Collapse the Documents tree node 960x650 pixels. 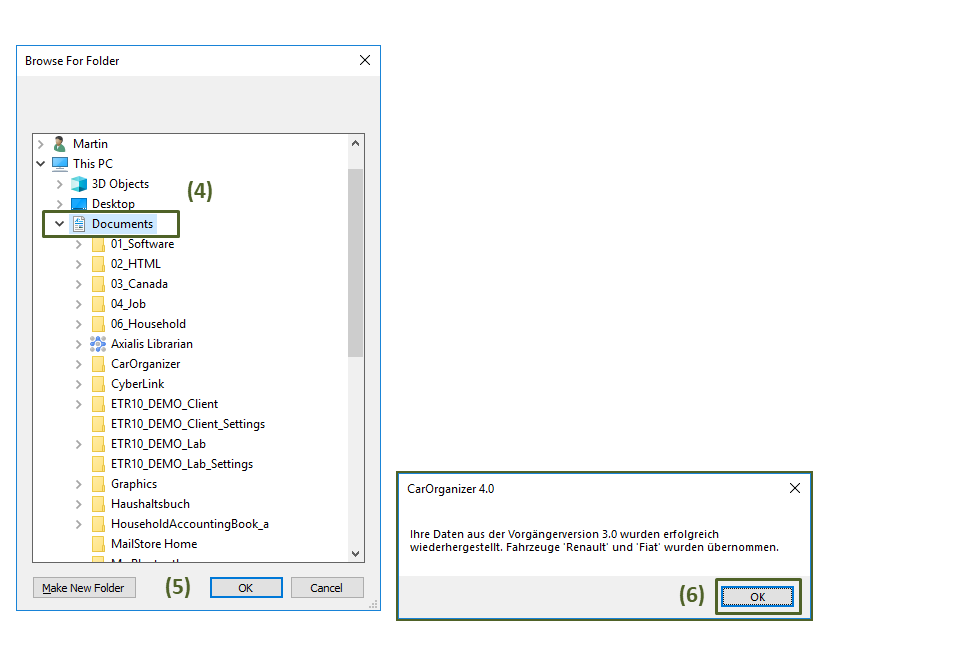click(60, 224)
